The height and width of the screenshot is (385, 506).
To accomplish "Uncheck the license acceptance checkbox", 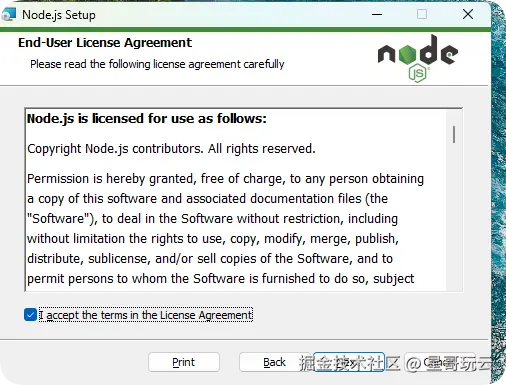I will click(30, 315).
